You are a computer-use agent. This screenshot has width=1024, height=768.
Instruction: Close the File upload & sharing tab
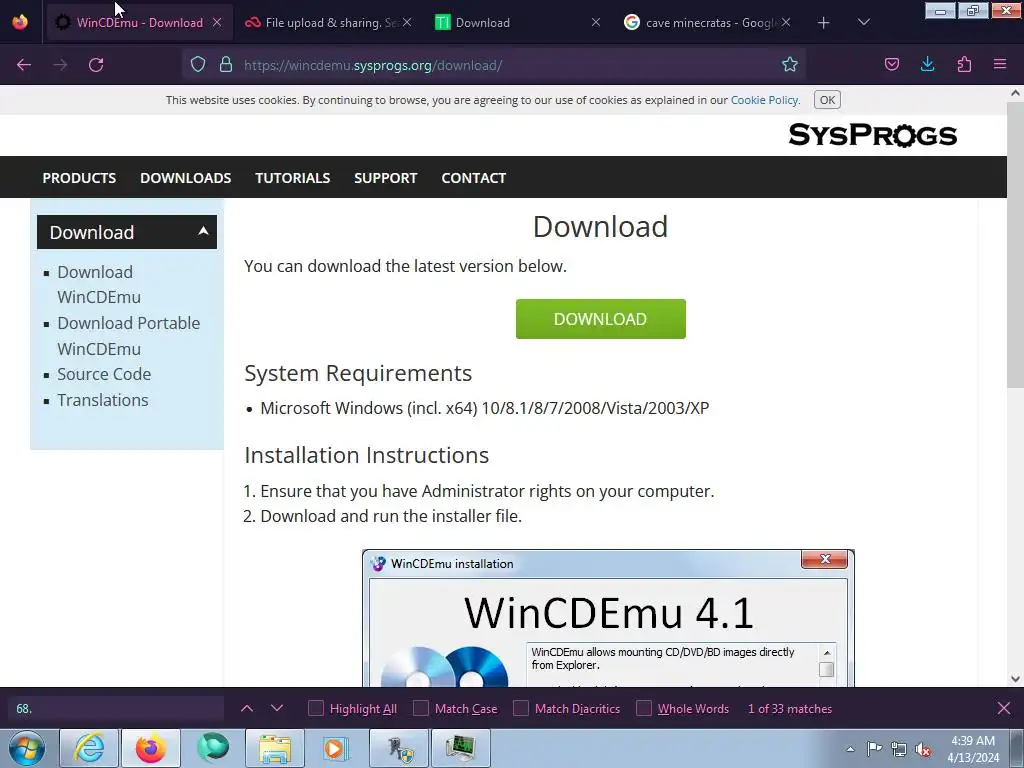[407, 23]
